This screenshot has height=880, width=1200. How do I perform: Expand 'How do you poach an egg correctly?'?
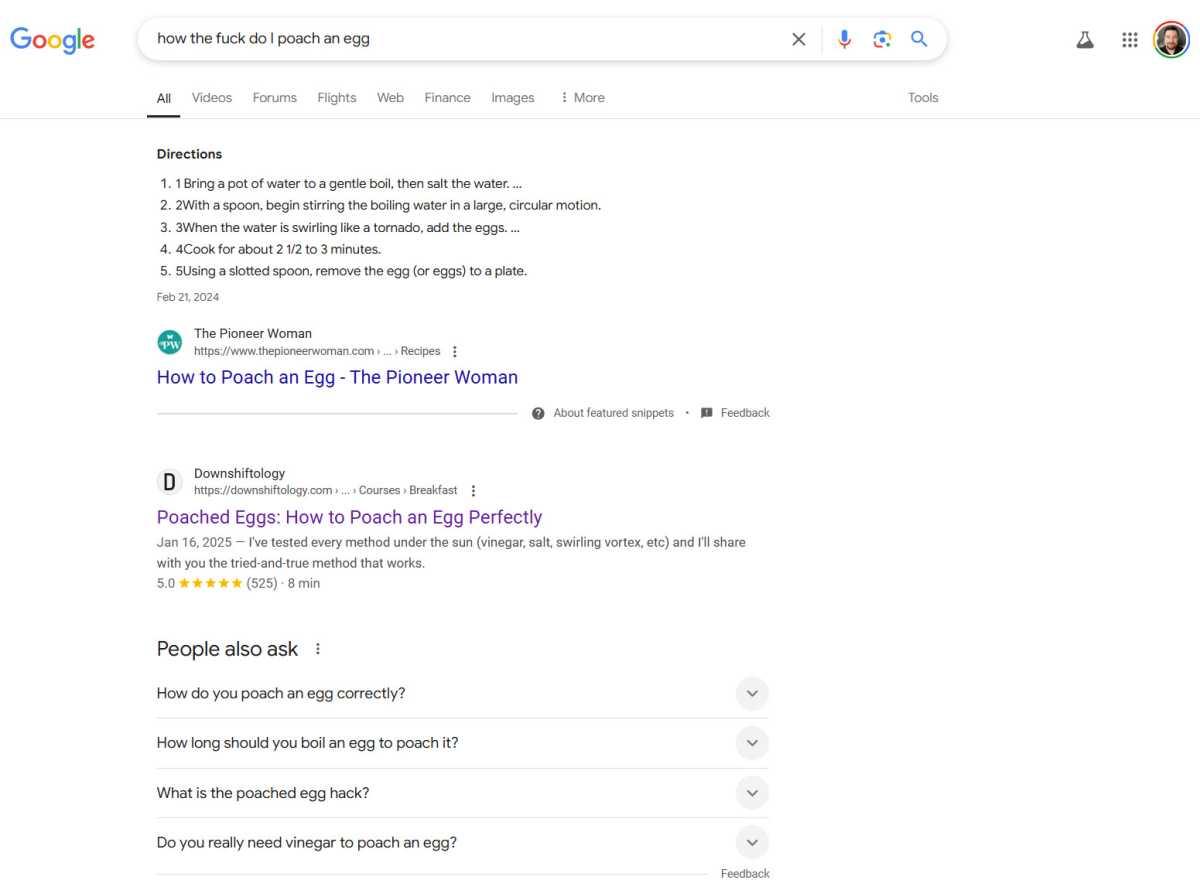point(752,693)
